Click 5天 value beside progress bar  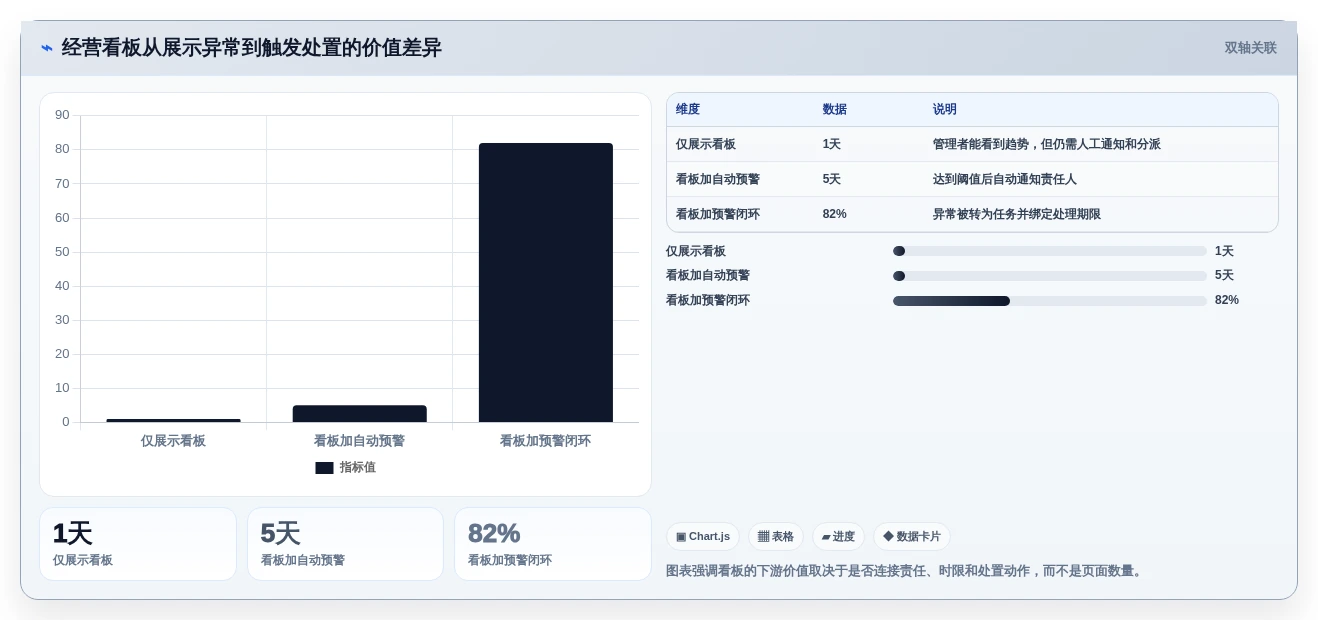(x=1225, y=276)
